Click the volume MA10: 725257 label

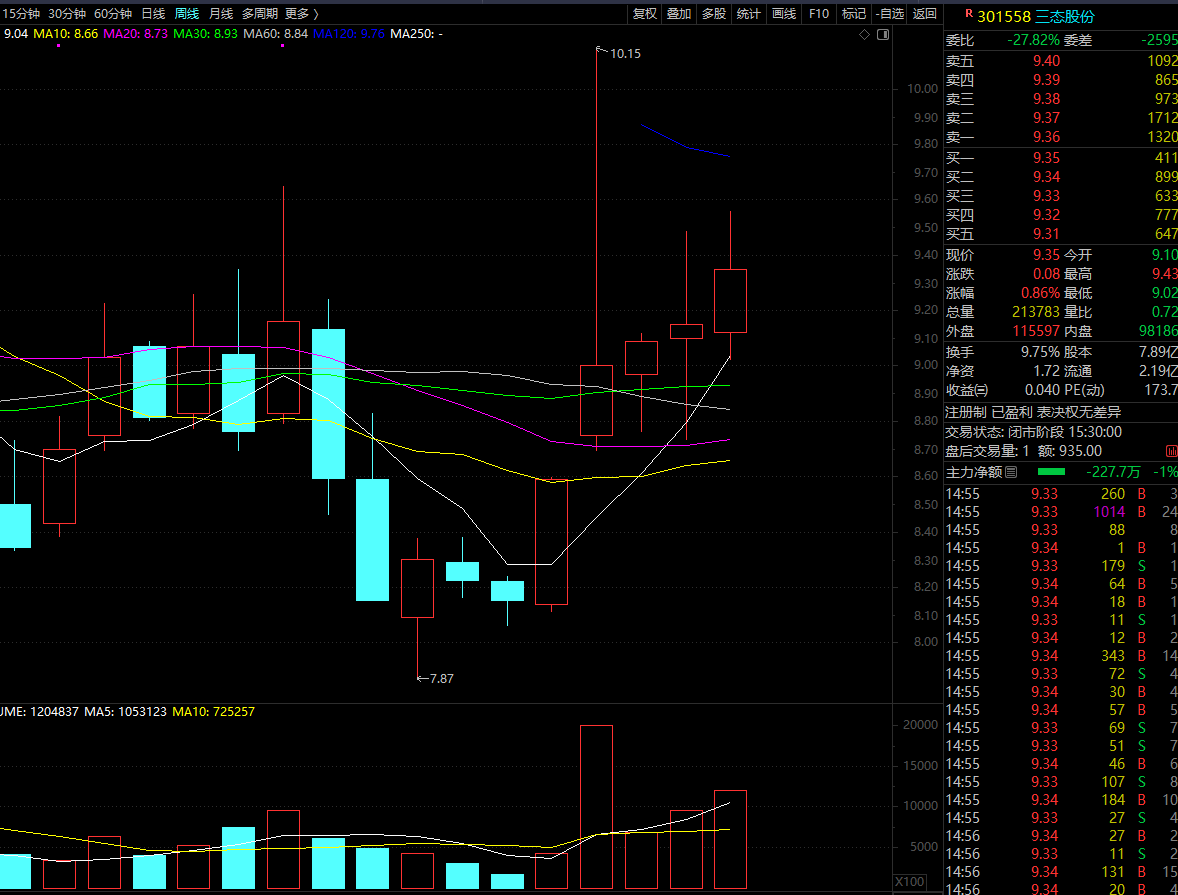coord(213,712)
